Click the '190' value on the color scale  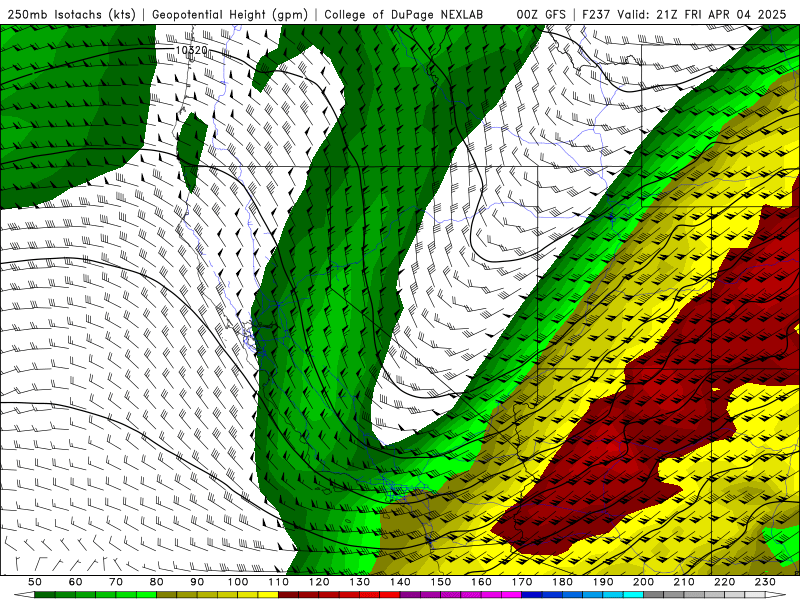(603, 582)
